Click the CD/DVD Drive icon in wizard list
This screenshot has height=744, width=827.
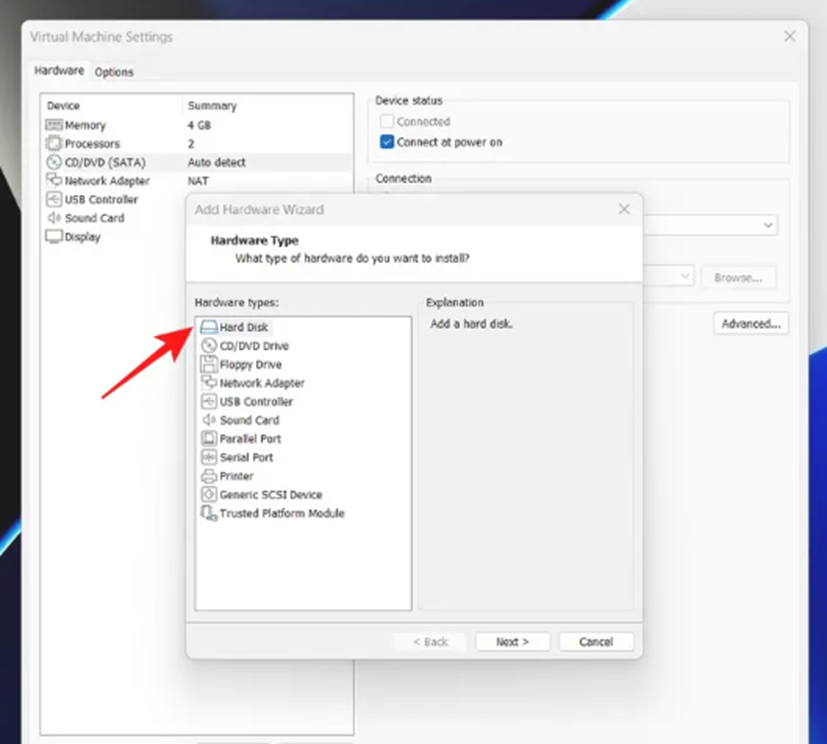pyautogui.click(x=209, y=346)
